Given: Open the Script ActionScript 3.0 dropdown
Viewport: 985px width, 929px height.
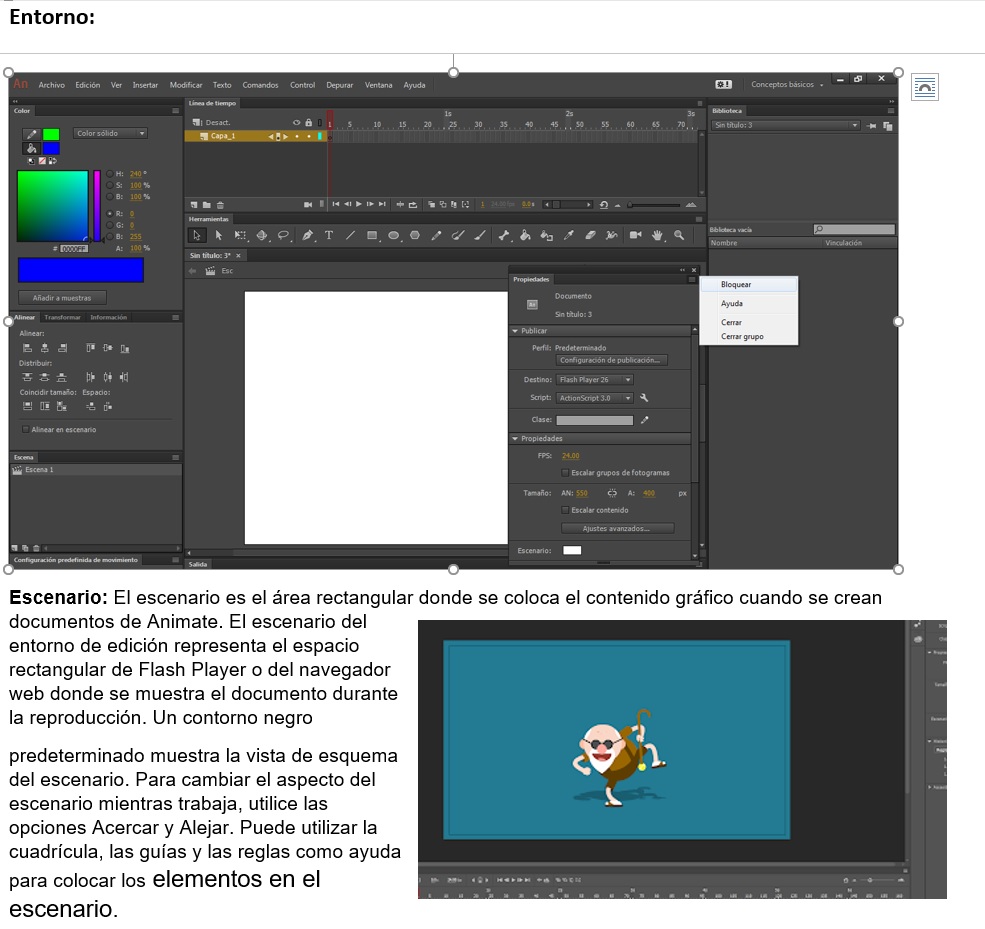Looking at the screenshot, I should click(594, 398).
